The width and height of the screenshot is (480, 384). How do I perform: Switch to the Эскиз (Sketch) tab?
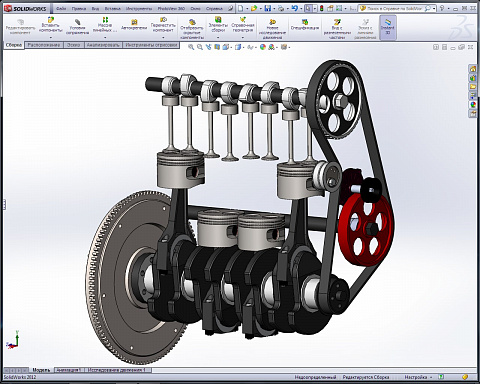point(74,45)
